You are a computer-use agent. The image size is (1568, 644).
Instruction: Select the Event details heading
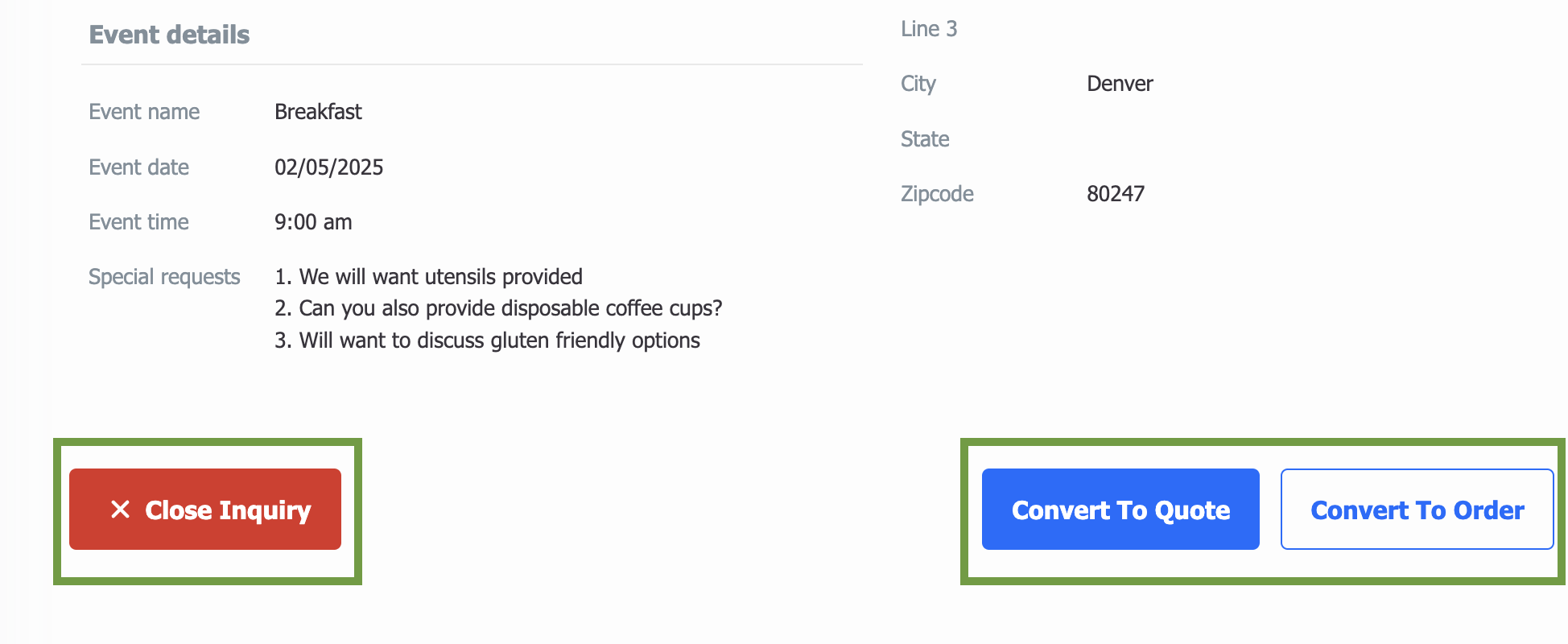point(169,35)
